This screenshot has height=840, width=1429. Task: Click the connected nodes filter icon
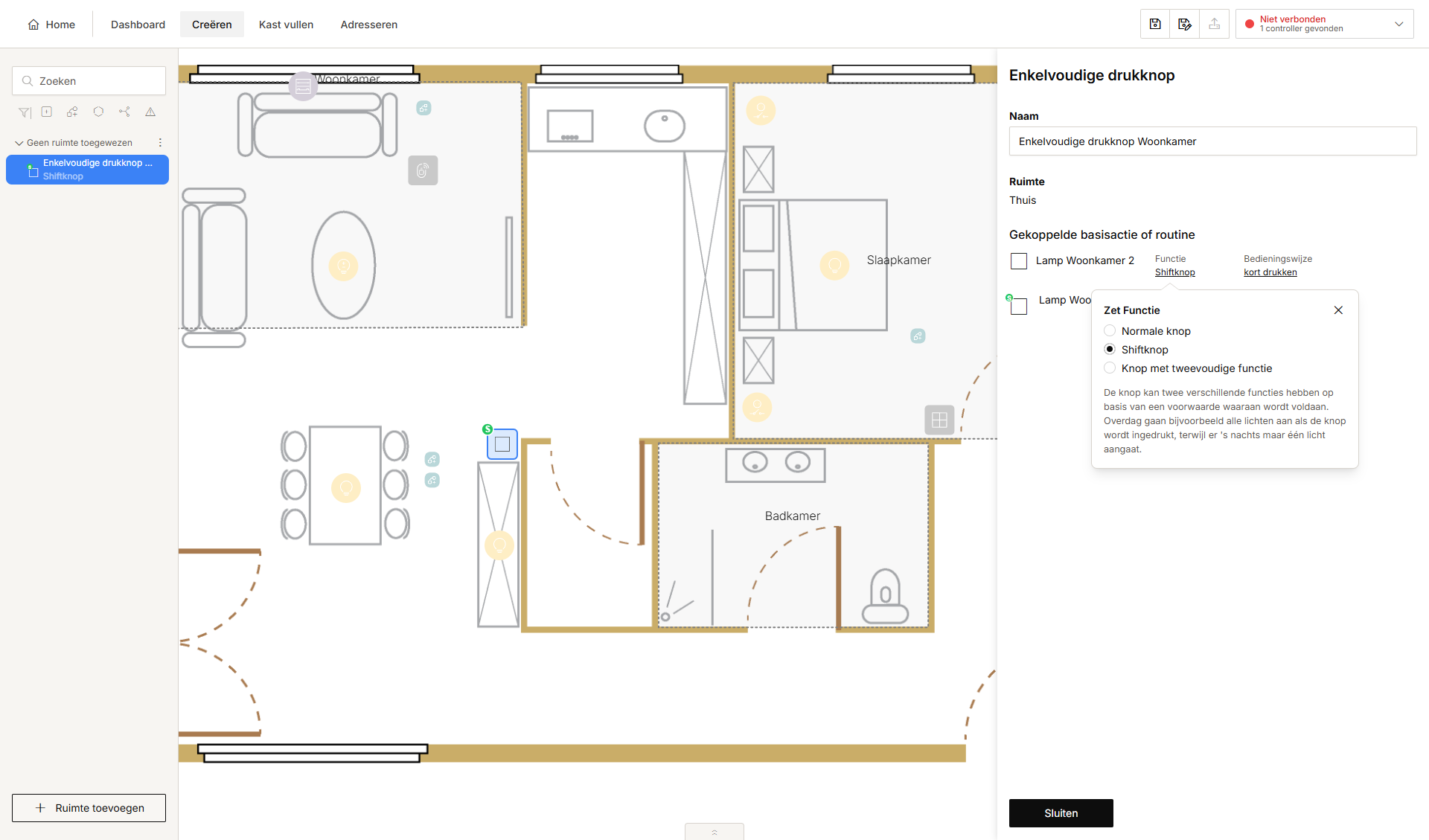pos(124,112)
